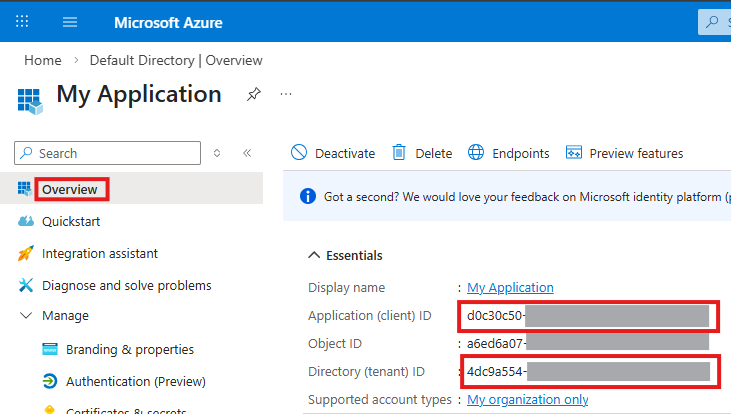This screenshot has height=414, width=731.
Task: Open the ellipsis more options menu
Action: tap(286, 94)
